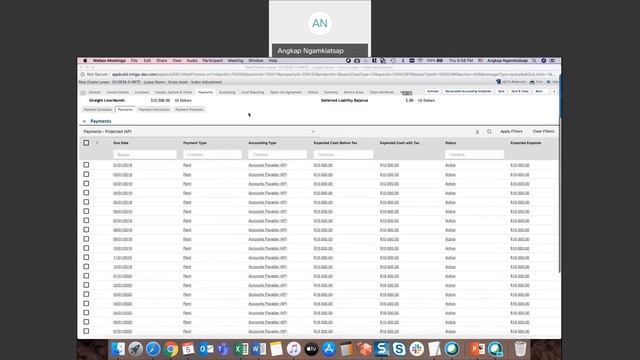
Task: Open the Meeting menu
Action: [x=236, y=60]
